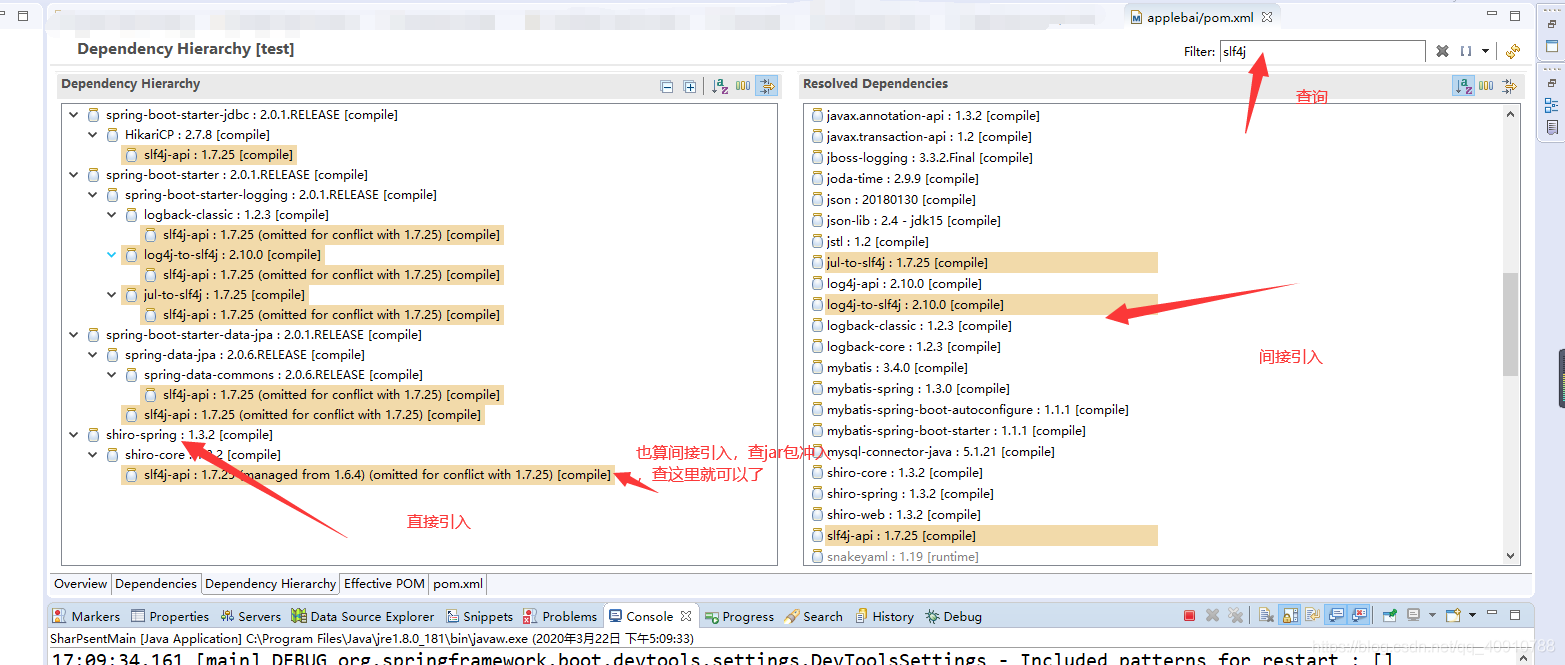Toggle show groupId in Dependency Hierarchy panel
This screenshot has width=1565, height=665.
coord(743,87)
